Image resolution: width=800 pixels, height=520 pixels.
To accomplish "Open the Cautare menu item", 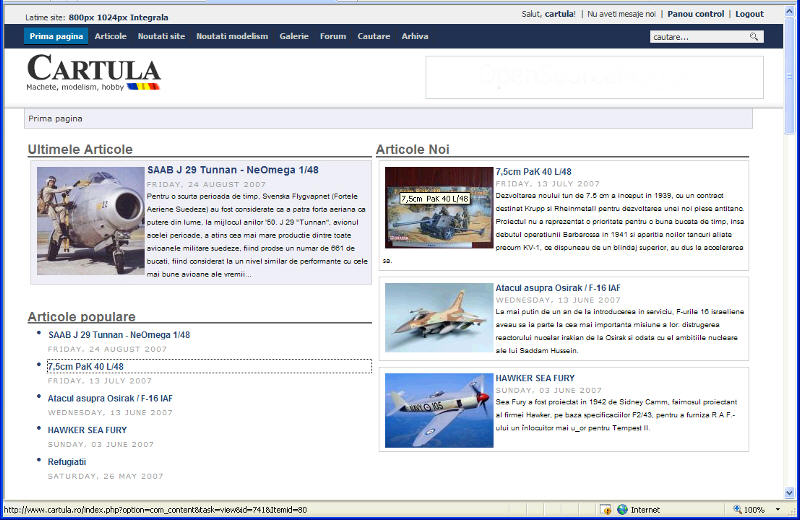I will pos(374,36).
